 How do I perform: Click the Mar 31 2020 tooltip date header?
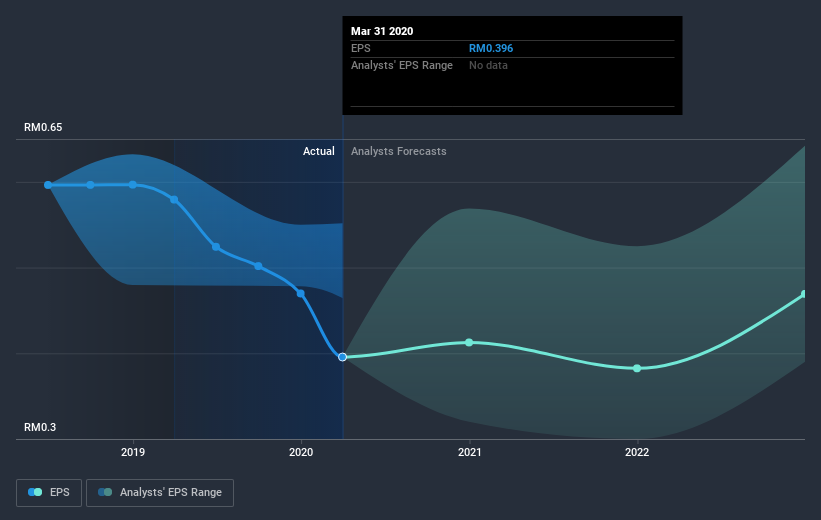[x=382, y=31]
